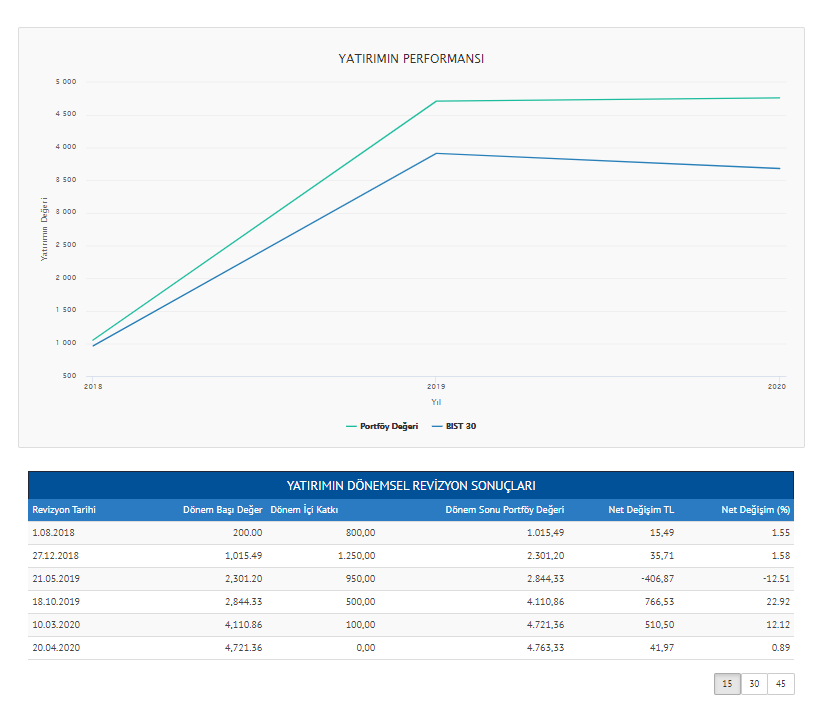Switch to 45 rows per page
The width and height of the screenshot is (825, 710).
coord(781,684)
